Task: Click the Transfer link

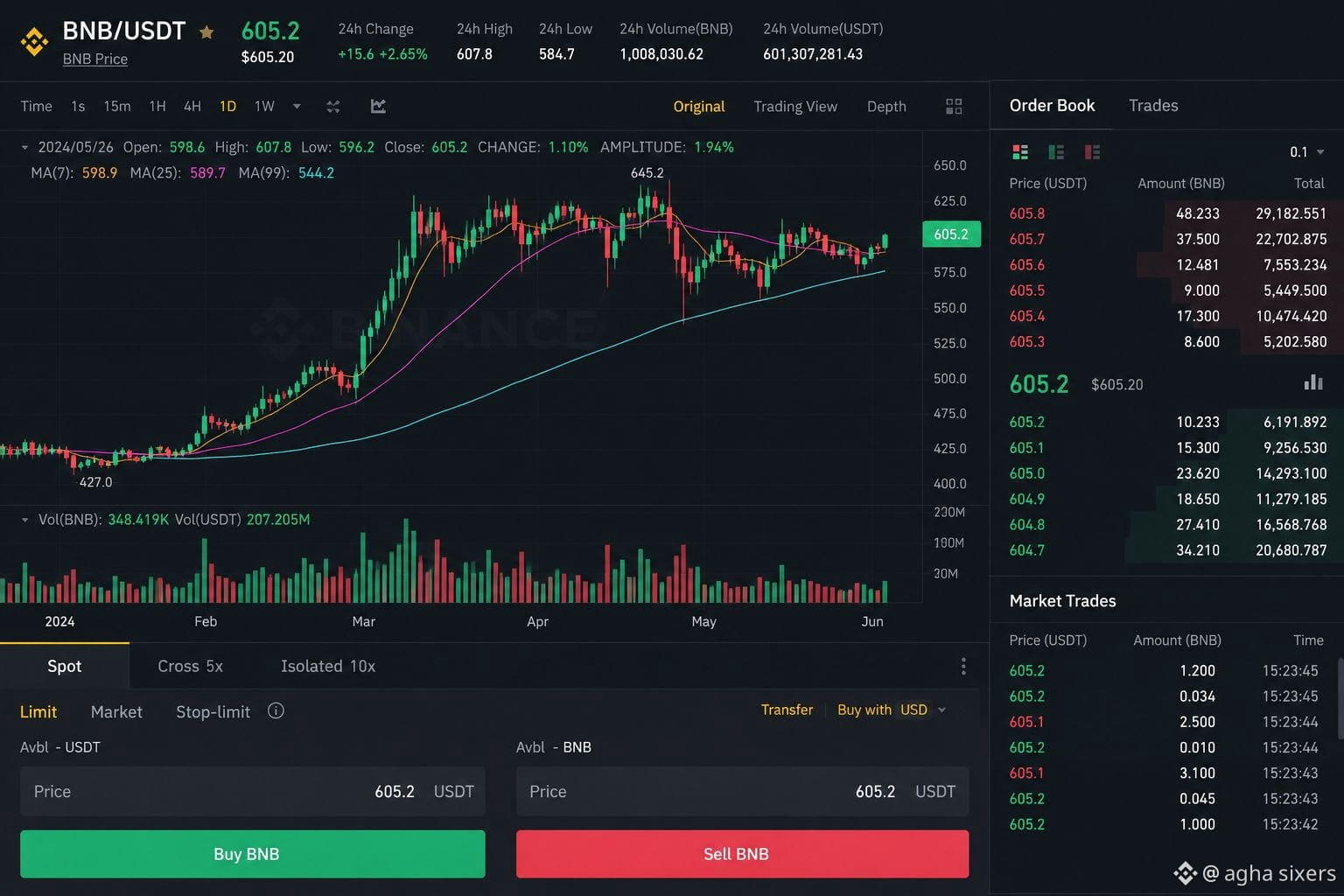Action: pos(787,710)
